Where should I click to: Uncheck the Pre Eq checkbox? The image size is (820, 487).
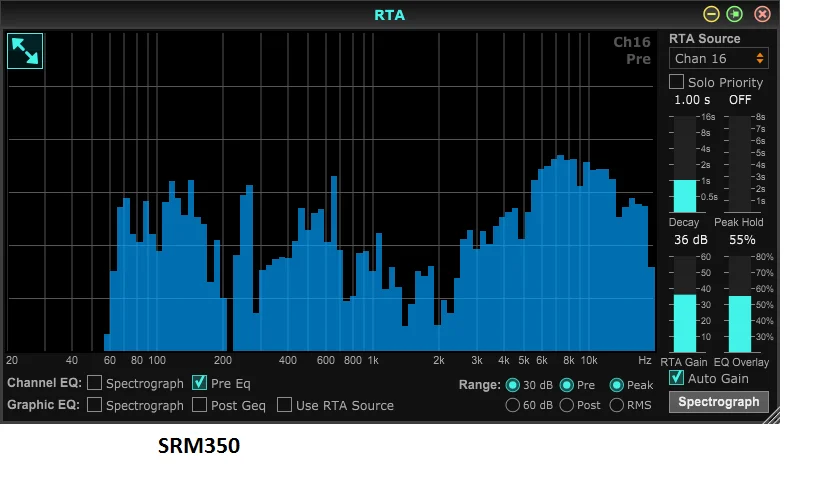[x=199, y=383]
